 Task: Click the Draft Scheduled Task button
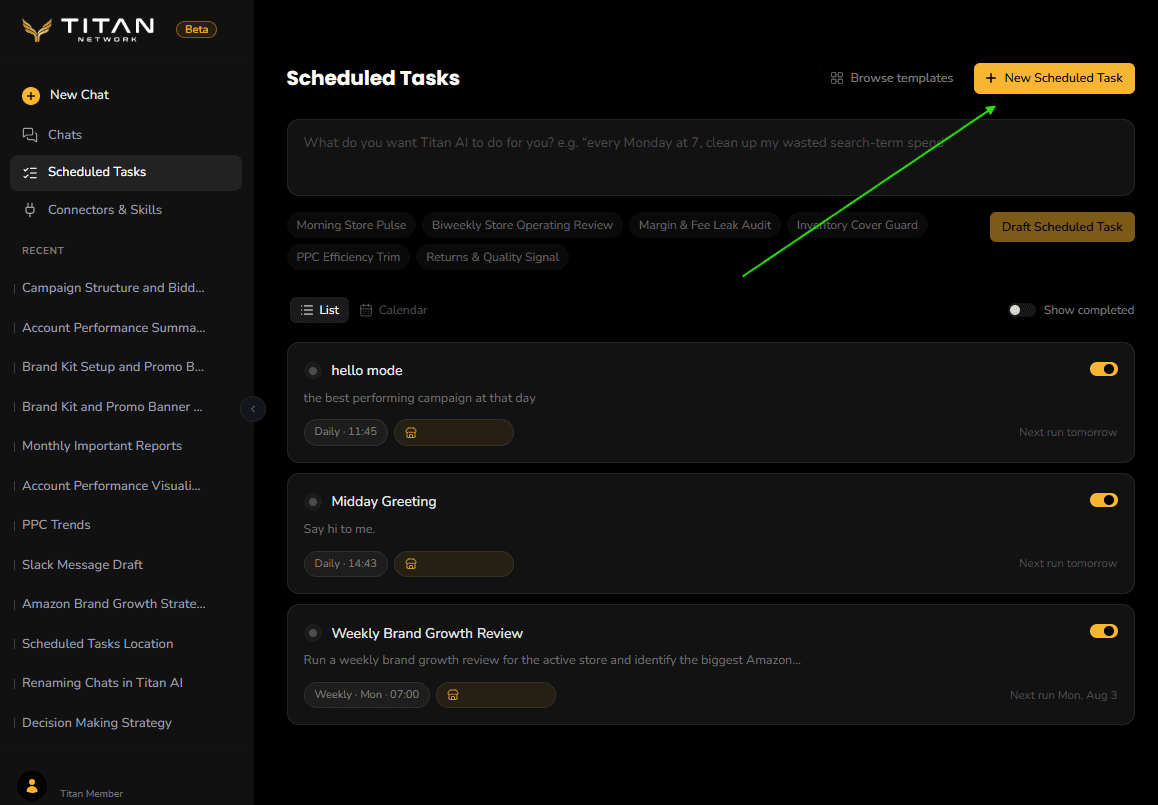(x=1062, y=227)
